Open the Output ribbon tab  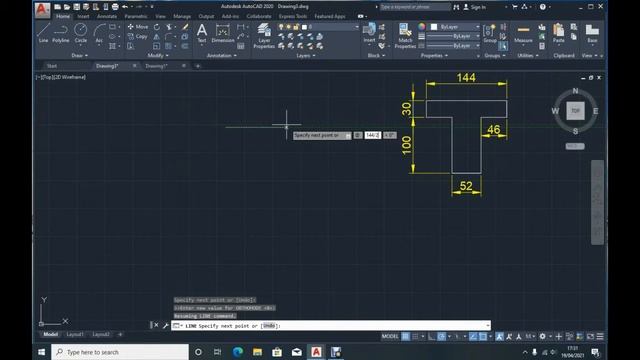pyautogui.click(x=206, y=16)
